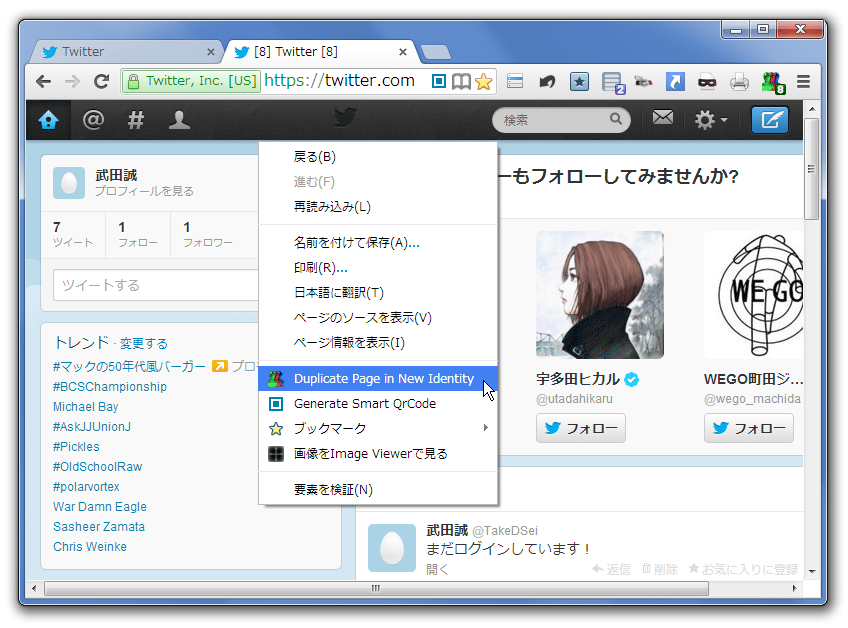Select 戻る(B) in the context menu
This screenshot has width=848, height=628.
pos(378,157)
